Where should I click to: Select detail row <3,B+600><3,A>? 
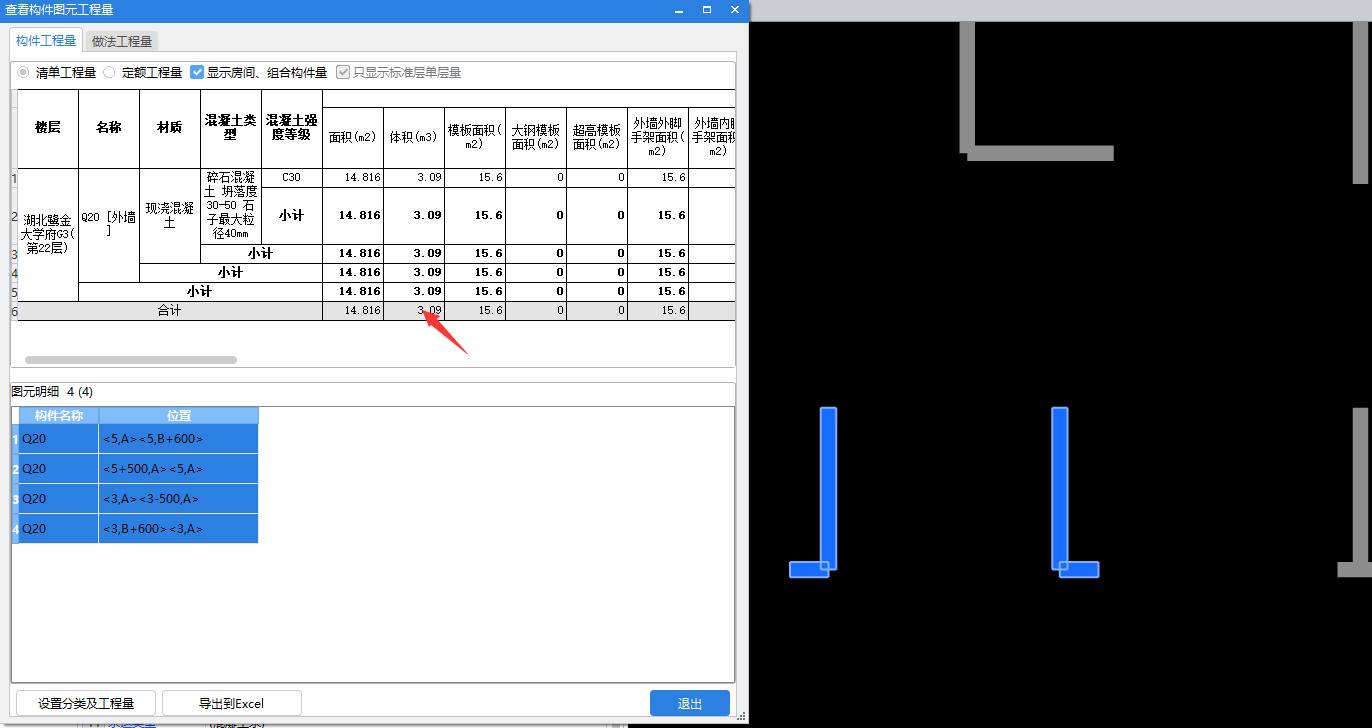135,528
